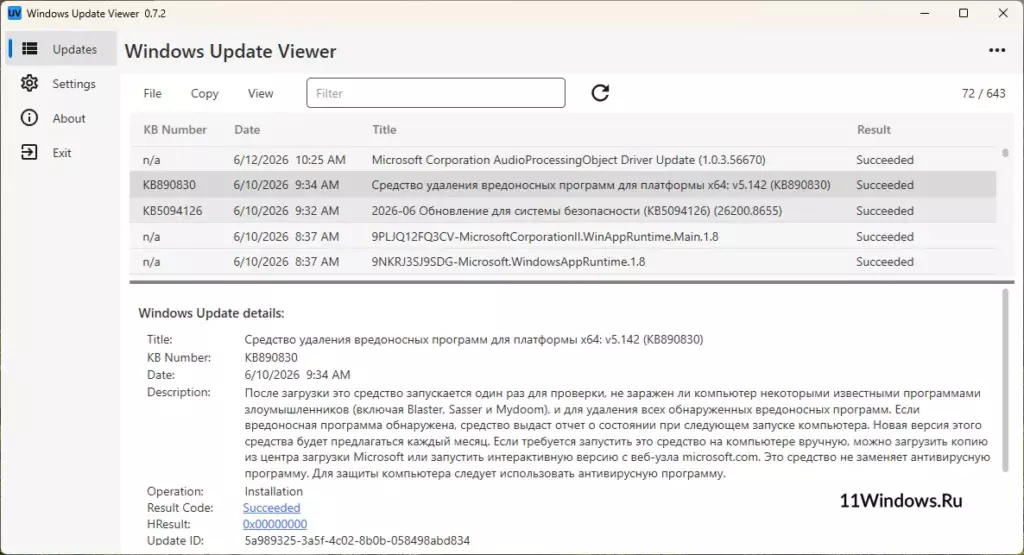The height and width of the screenshot is (555, 1024).
Task: Follow the Succeeded result code link
Action: click(x=272, y=507)
